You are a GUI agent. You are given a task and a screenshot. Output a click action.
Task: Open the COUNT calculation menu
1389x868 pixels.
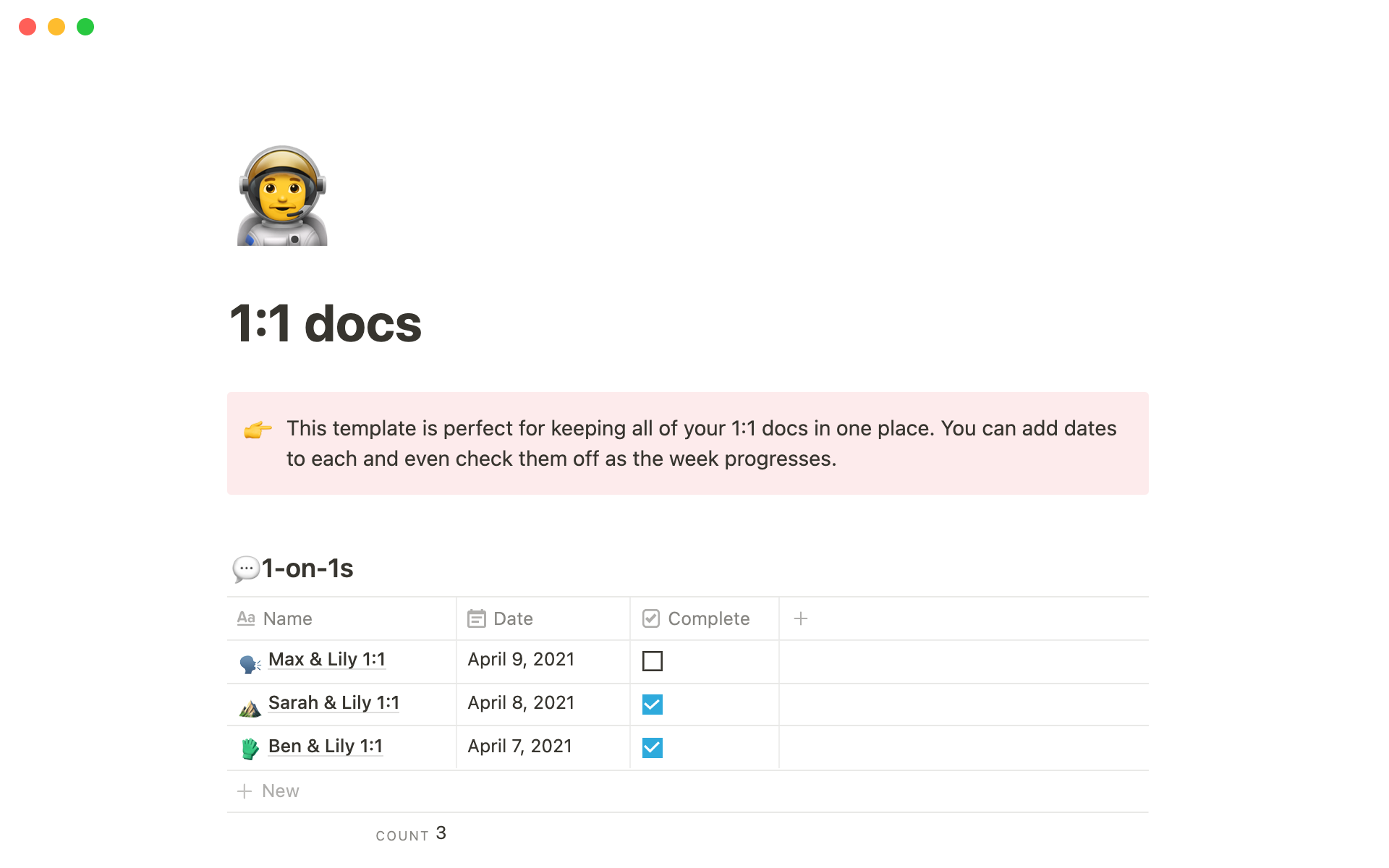[x=411, y=835]
